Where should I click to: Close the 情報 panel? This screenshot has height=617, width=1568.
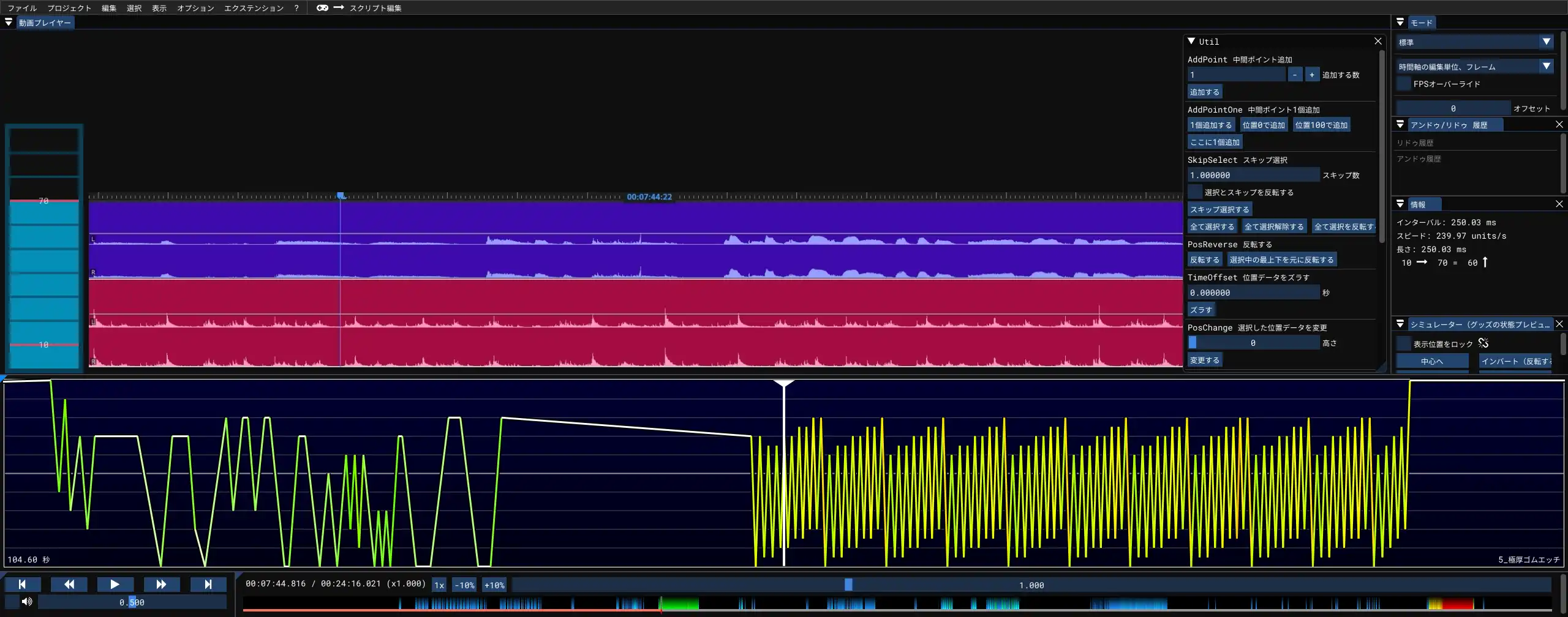(1559, 204)
